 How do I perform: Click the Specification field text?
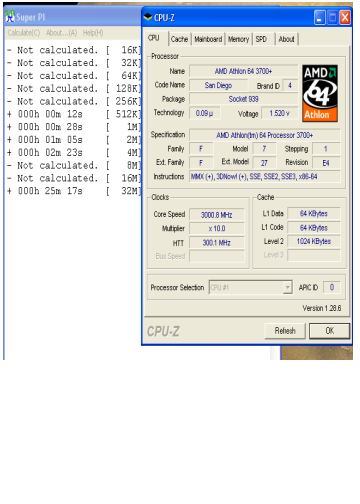[x=265, y=135]
